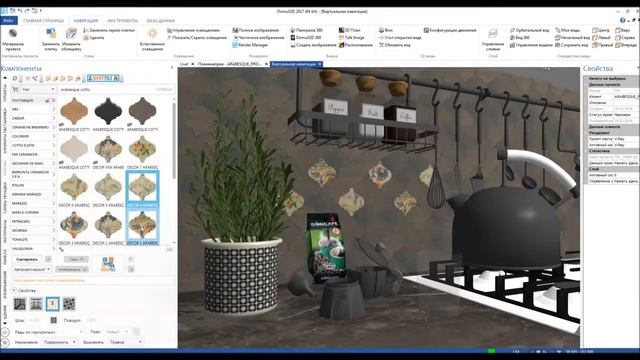Click Управление освещением
This screenshot has height=360, width=640.
click(193, 30)
